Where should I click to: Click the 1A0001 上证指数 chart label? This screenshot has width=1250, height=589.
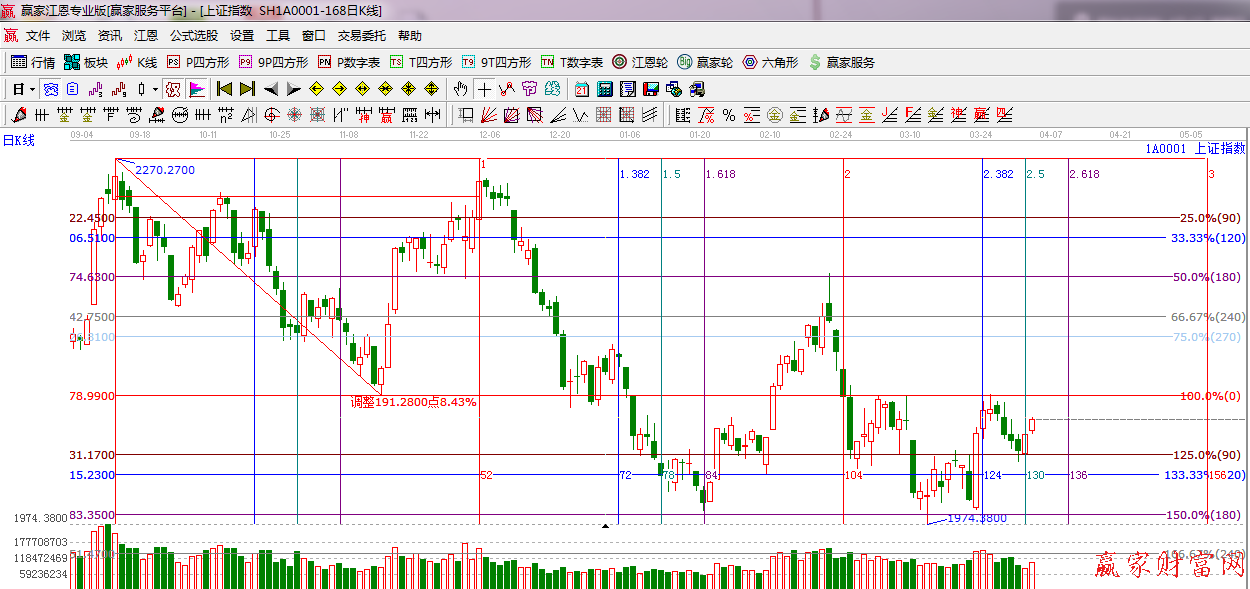tap(1195, 148)
